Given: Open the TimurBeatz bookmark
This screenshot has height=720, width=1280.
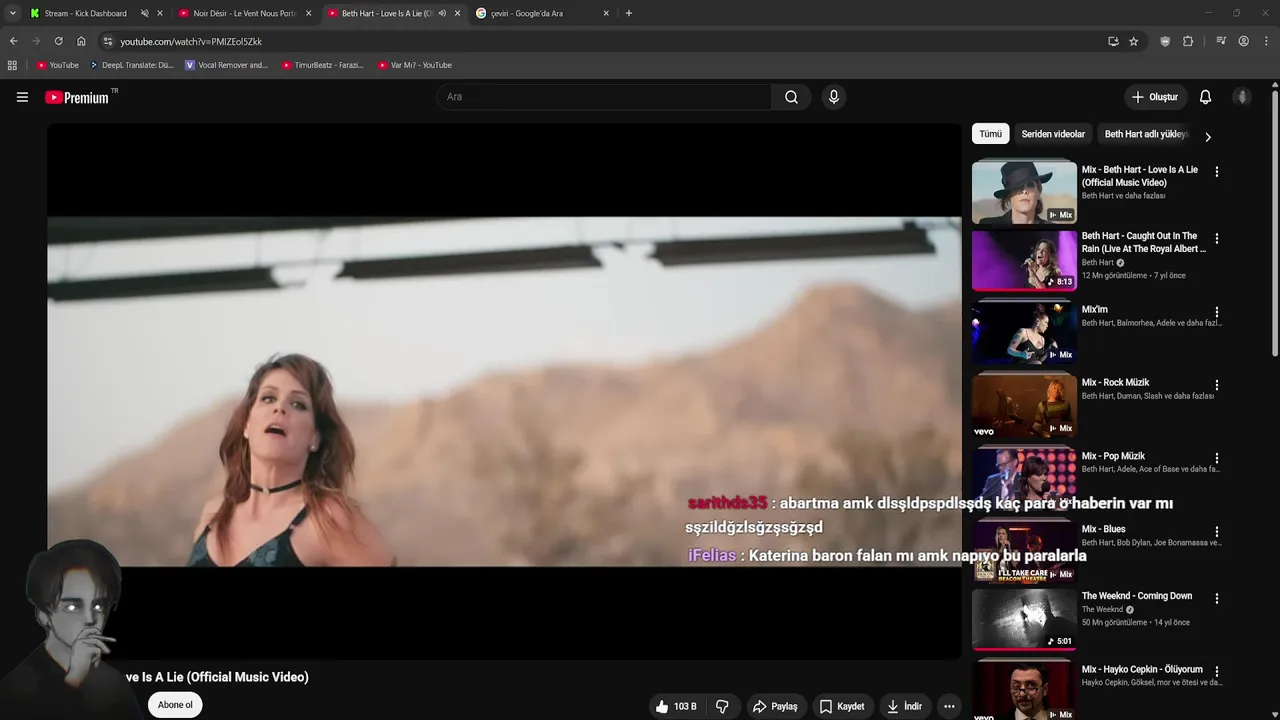Looking at the screenshot, I should (323, 65).
